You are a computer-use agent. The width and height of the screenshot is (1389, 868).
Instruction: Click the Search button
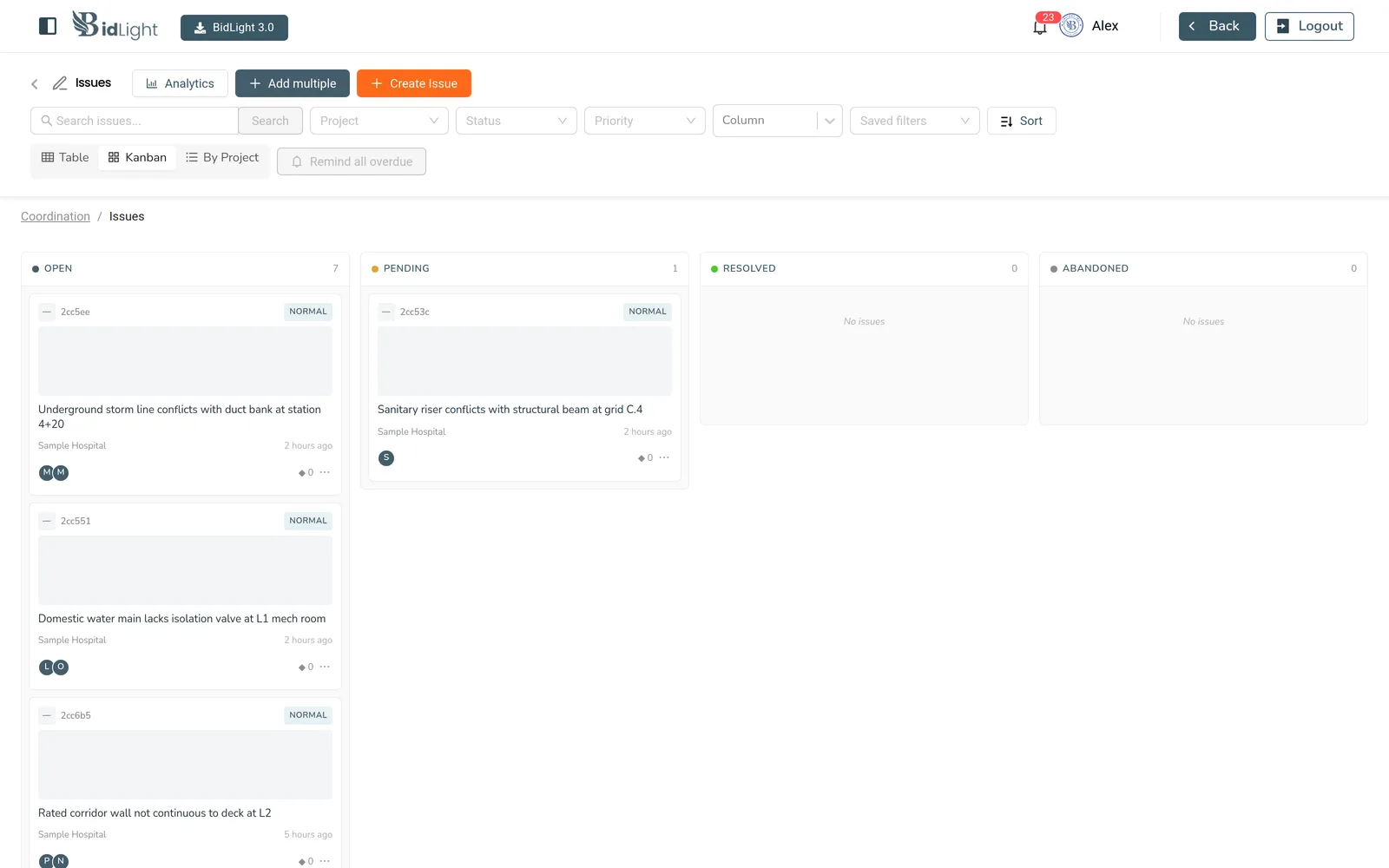pos(270,121)
